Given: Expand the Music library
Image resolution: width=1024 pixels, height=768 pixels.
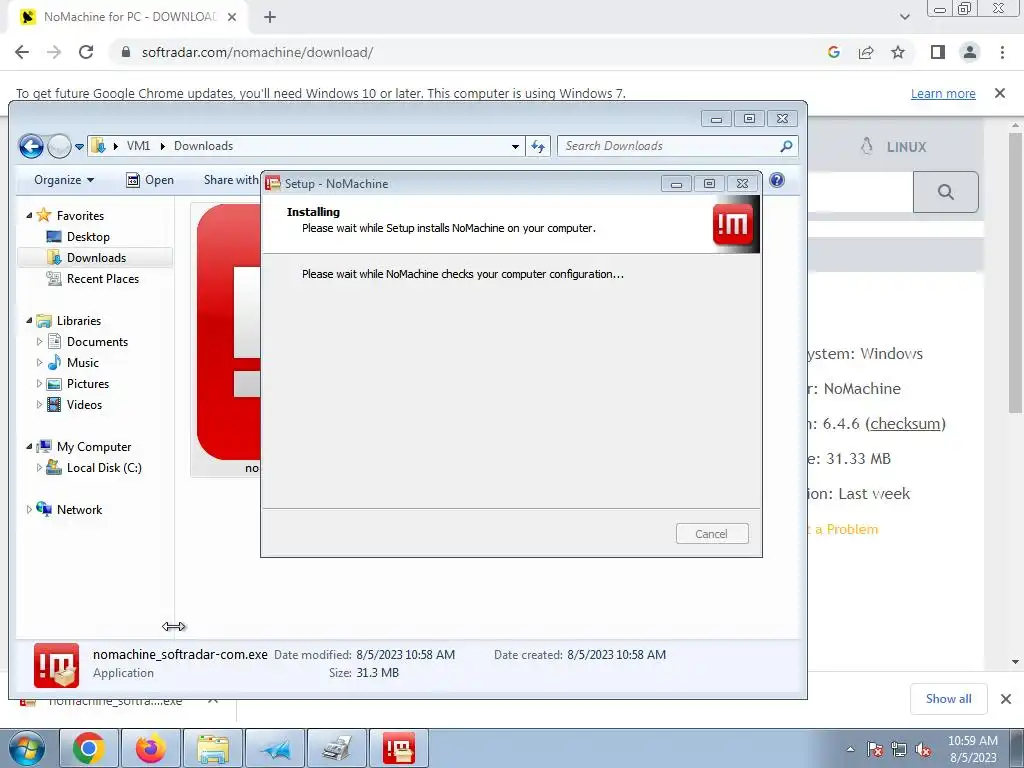Looking at the screenshot, I should tap(39, 362).
